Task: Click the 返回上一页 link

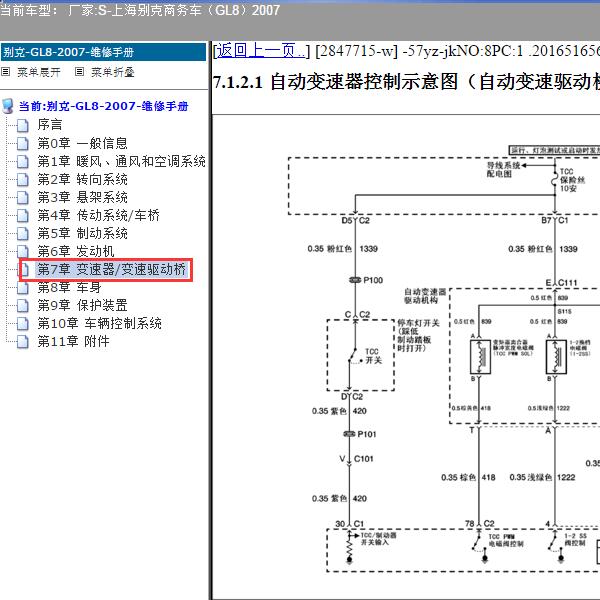Action: click(x=261, y=51)
